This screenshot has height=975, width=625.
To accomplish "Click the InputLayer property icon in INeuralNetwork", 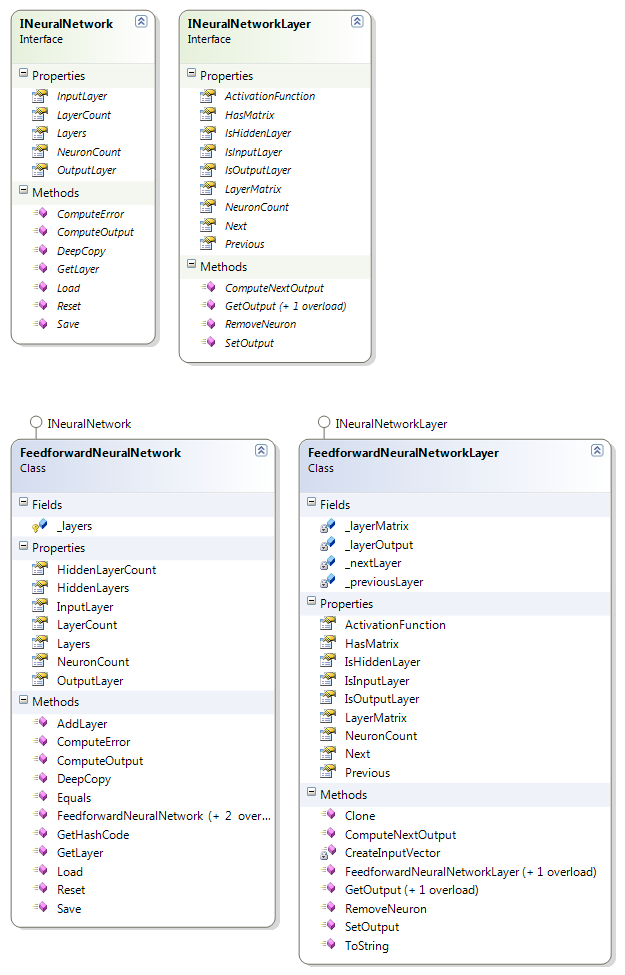I will 40,97.
